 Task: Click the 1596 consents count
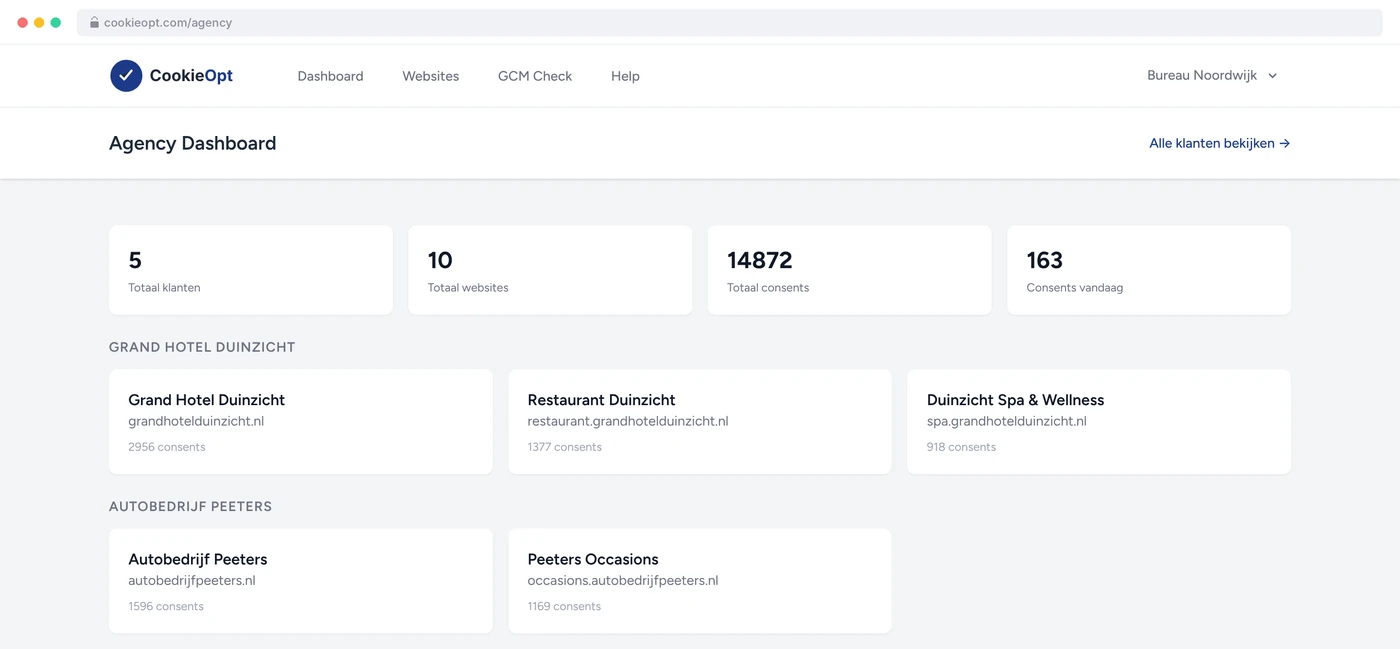pyautogui.click(x=166, y=606)
